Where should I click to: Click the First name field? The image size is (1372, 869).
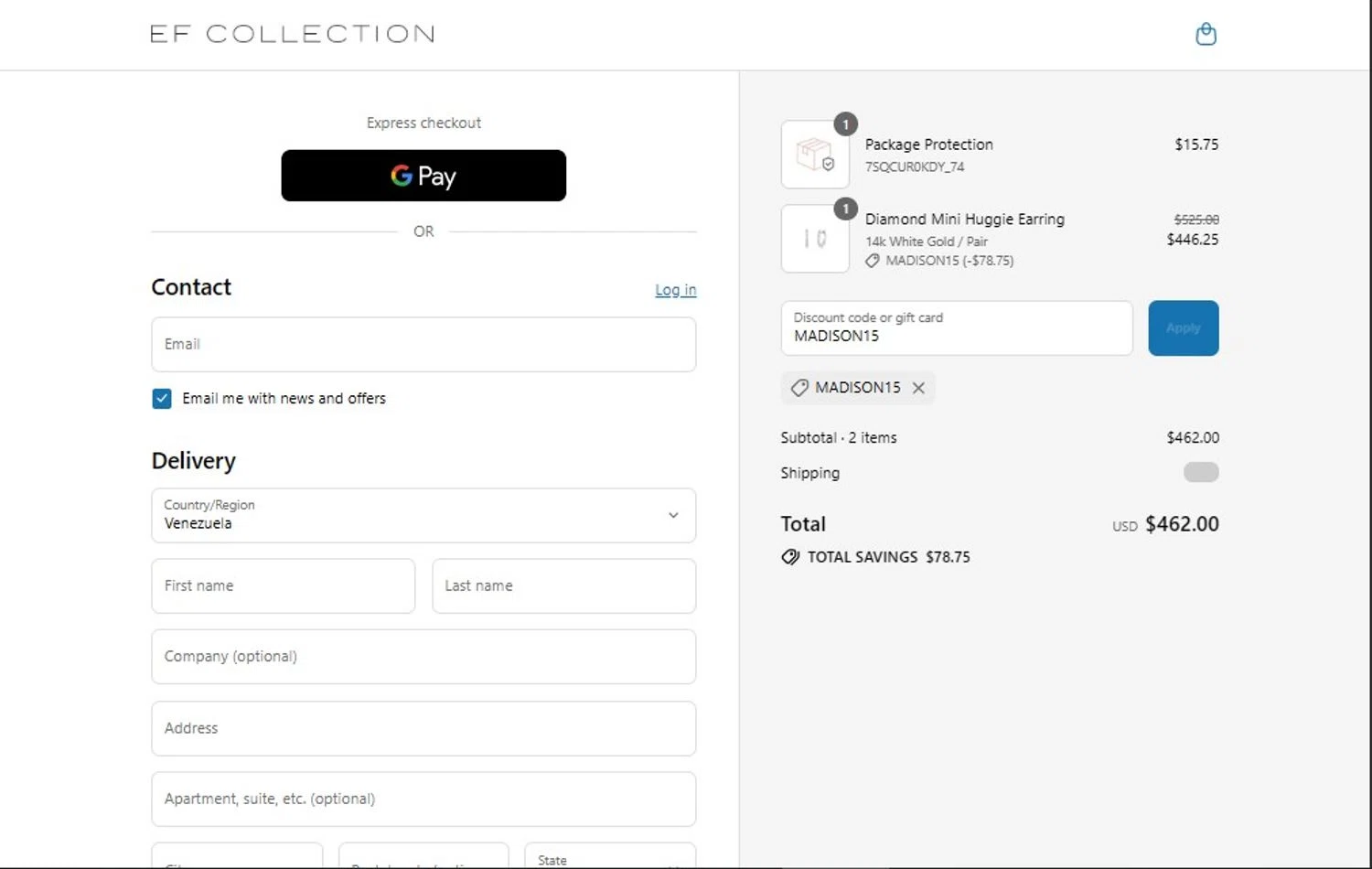284,585
